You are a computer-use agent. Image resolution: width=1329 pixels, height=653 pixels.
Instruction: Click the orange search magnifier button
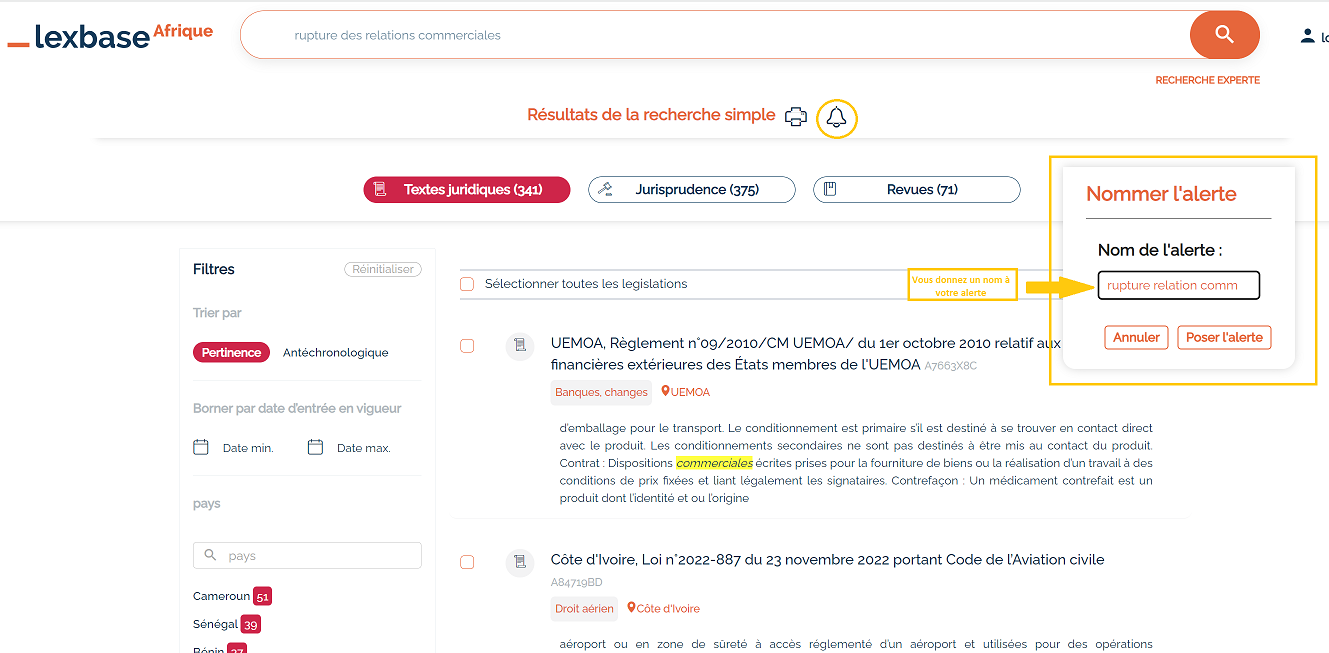click(1224, 35)
